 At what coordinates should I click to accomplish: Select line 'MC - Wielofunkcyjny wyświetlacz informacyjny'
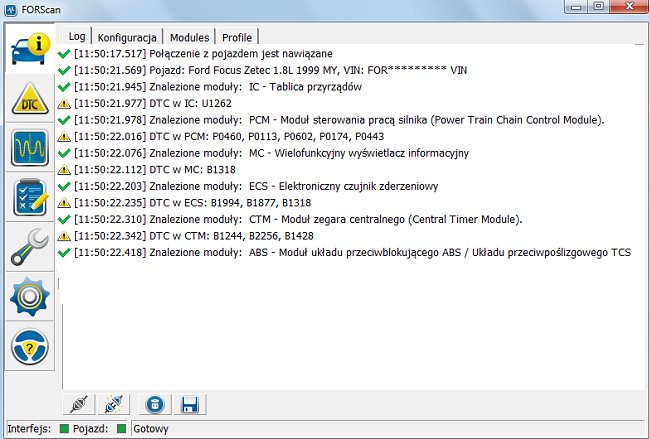[271, 153]
